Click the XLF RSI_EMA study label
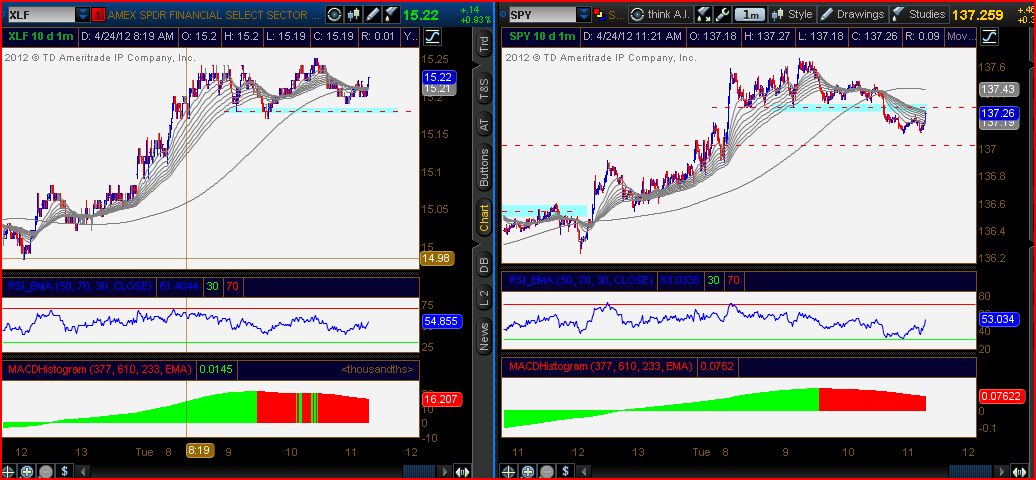This screenshot has height=480, width=1036. (80, 286)
